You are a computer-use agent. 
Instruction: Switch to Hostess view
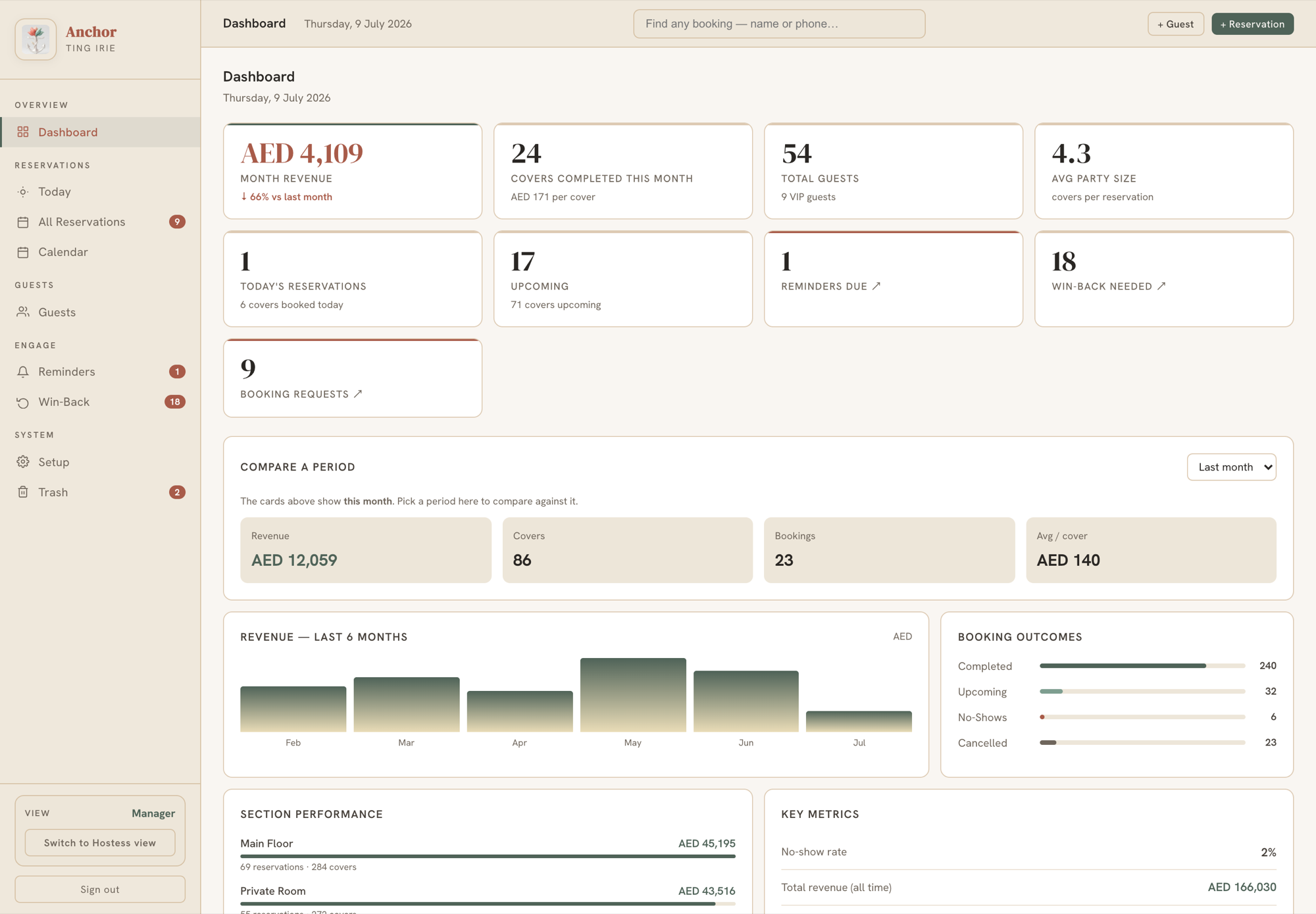coord(100,843)
